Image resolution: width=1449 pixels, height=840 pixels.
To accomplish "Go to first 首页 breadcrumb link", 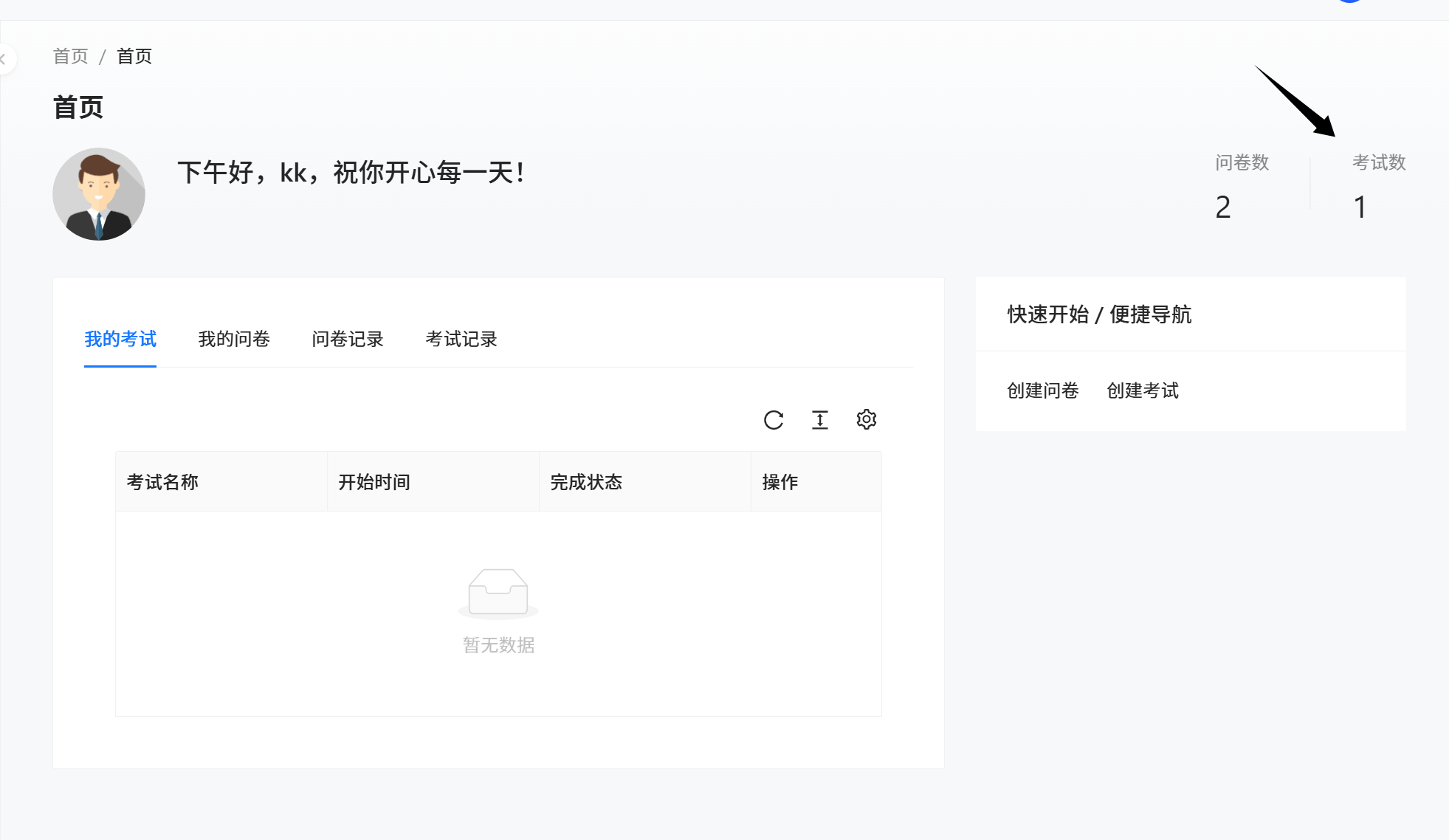I will click(71, 56).
